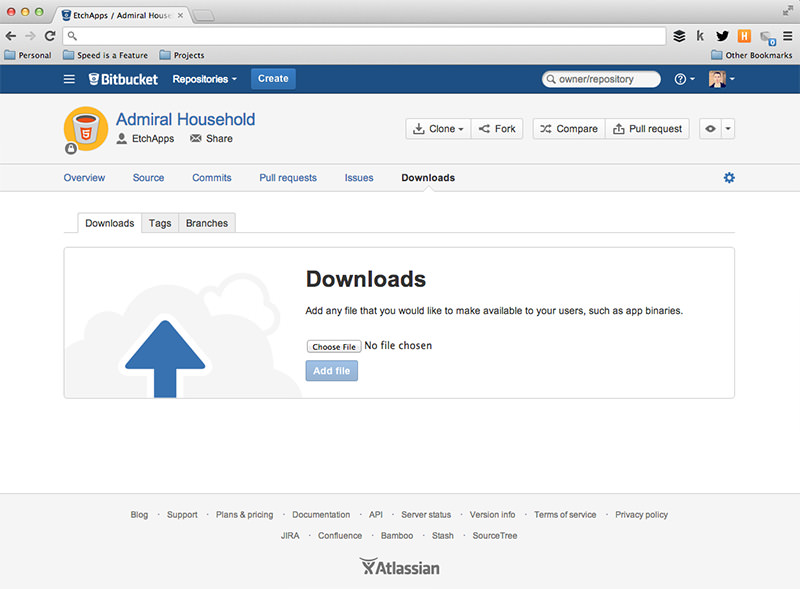Image resolution: width=800 pixels, height=589 pixels.
Task: Switch to the Tags sub-tab
Action: coord(160,223)
